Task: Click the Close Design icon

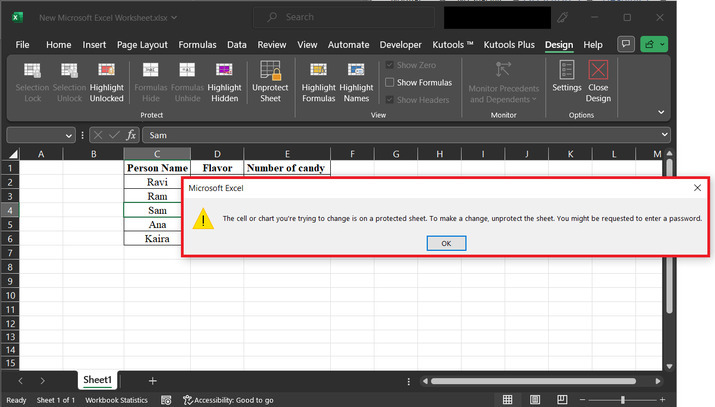Action: click(x=598, y=70)
